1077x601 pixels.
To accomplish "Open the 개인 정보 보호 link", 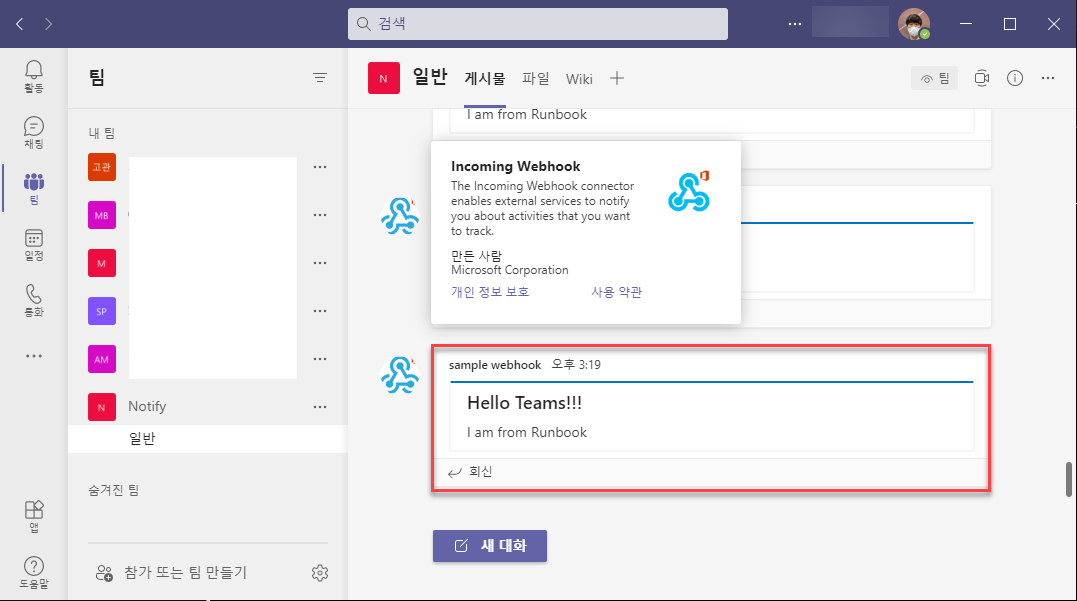I will tap(490, 292).
